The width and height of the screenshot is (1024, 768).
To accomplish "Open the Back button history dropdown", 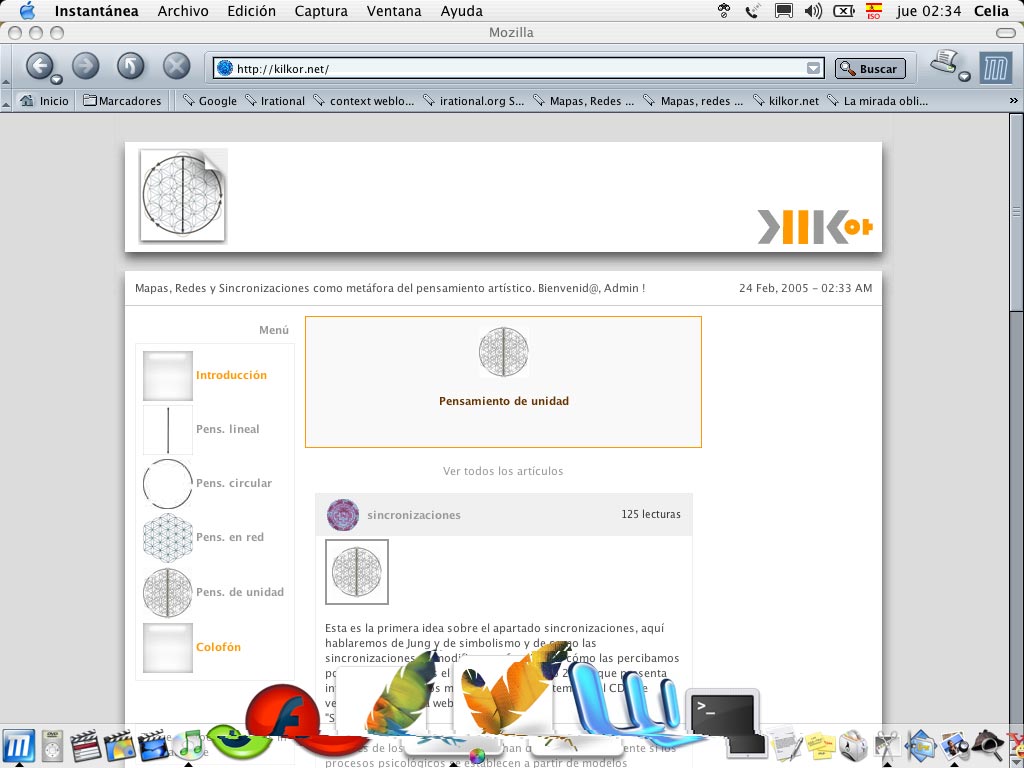I will (x=57, y=79).
